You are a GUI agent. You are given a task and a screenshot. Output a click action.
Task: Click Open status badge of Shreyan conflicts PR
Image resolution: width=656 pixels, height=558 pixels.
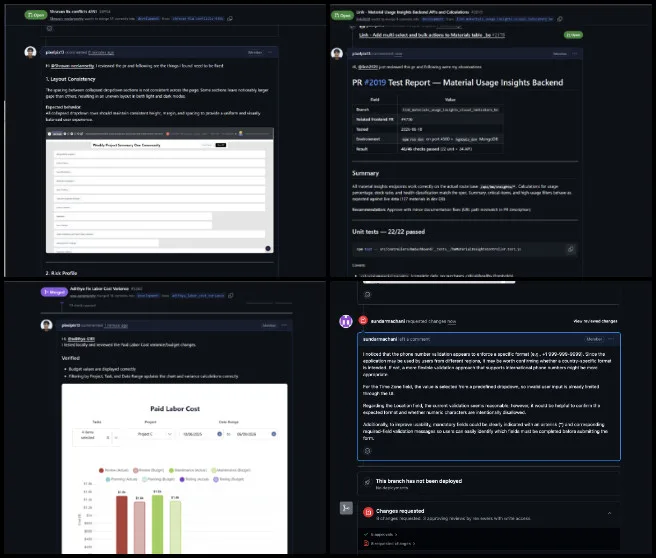tap(36, 15)
